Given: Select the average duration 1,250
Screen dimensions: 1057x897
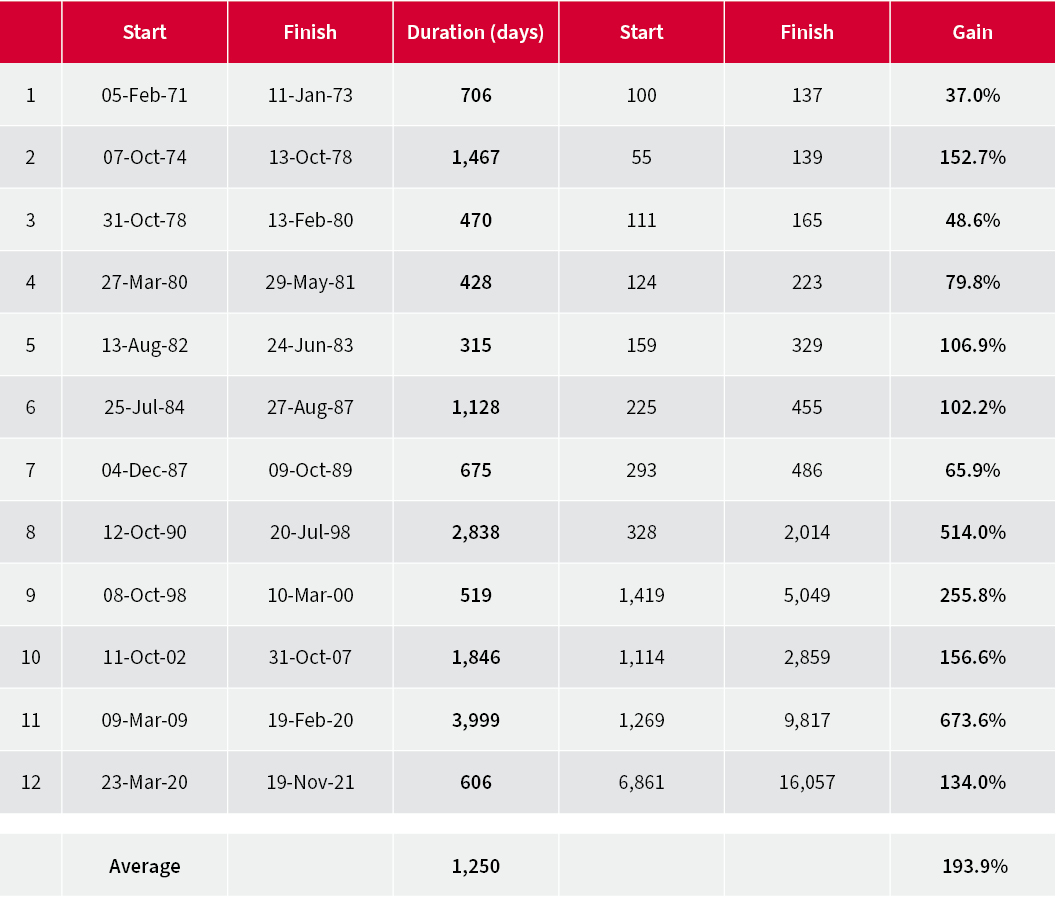Looking at the screenshot, I should point(475,866).
